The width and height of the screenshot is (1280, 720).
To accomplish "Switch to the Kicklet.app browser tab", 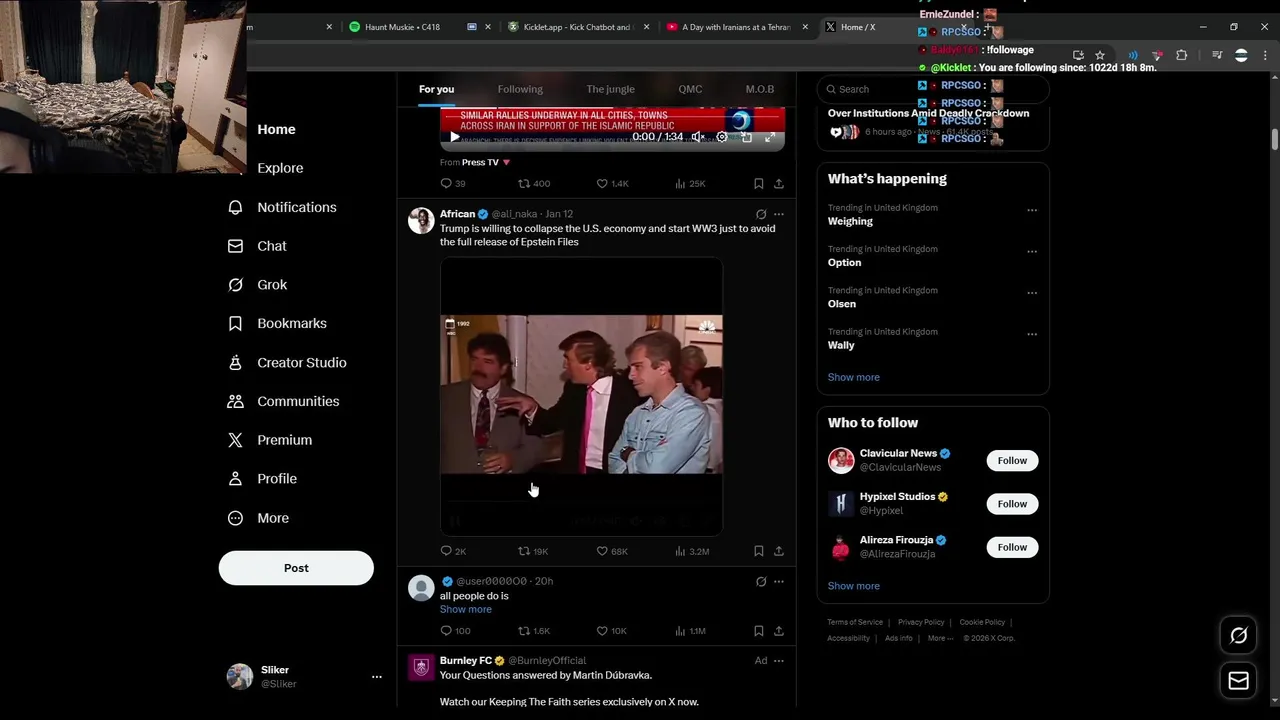I will pyautogui.click(x=578, y=27).
